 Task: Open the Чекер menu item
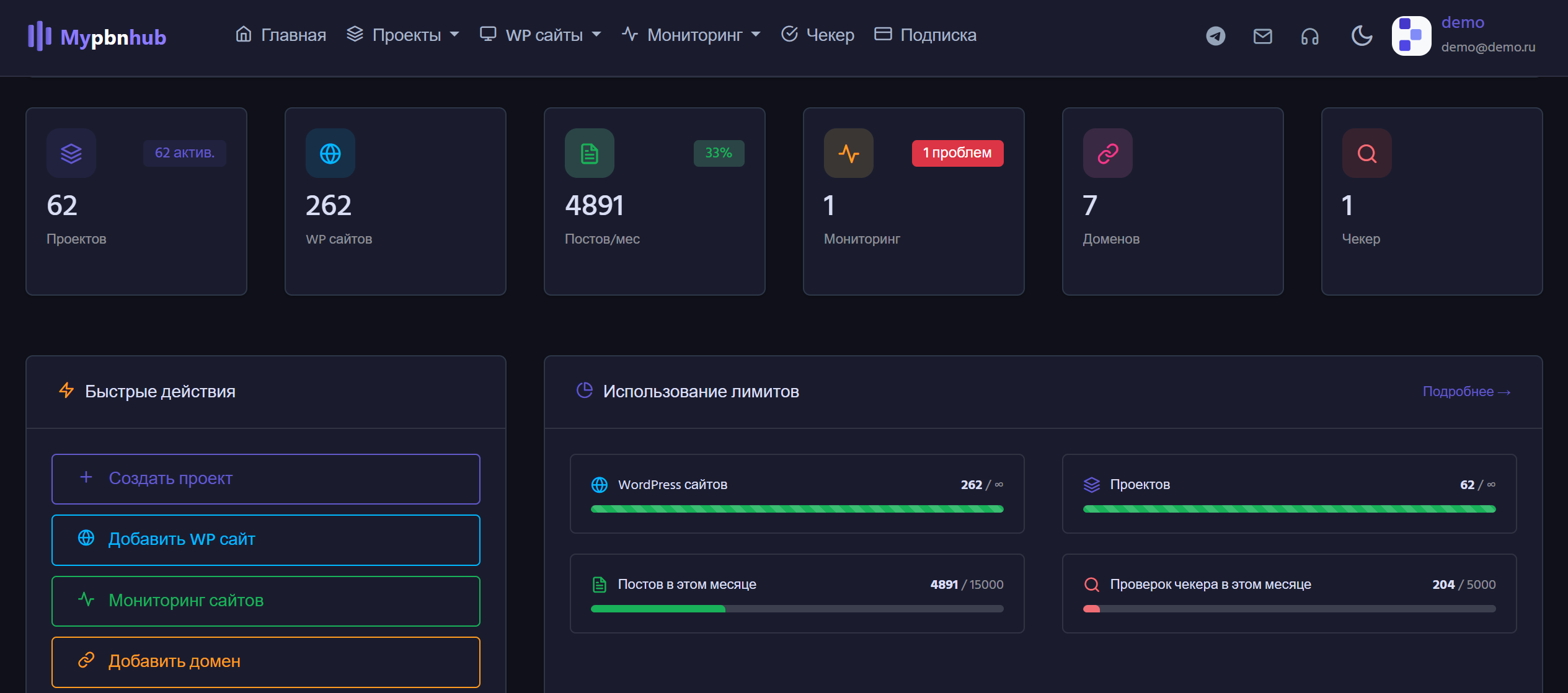pos(817,35)
